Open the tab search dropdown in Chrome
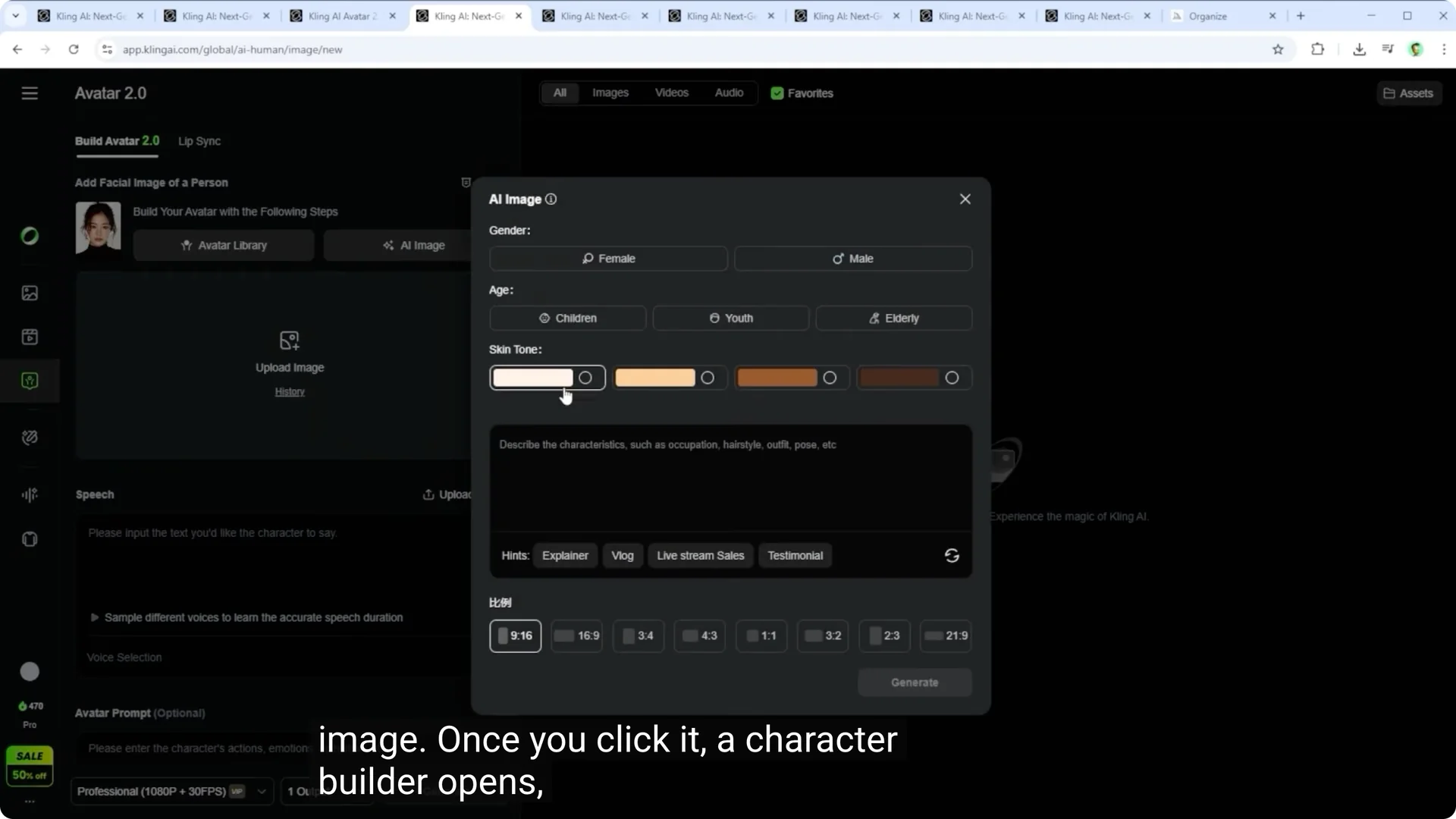1456x819 pixels. pos(15,16)
